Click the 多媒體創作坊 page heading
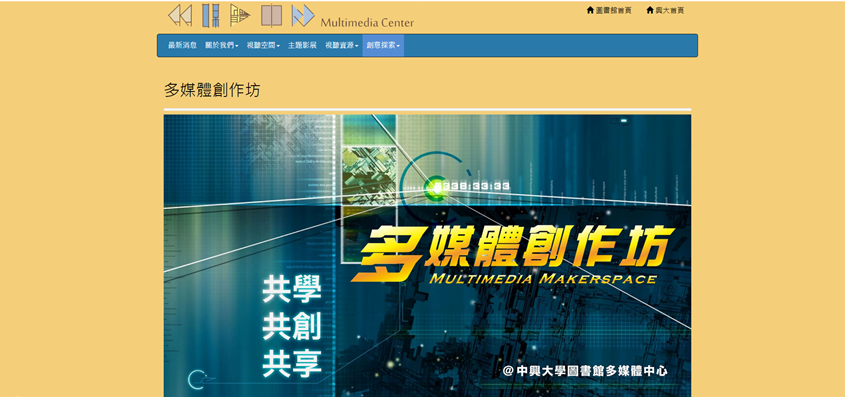 click(x=212, y=90)
